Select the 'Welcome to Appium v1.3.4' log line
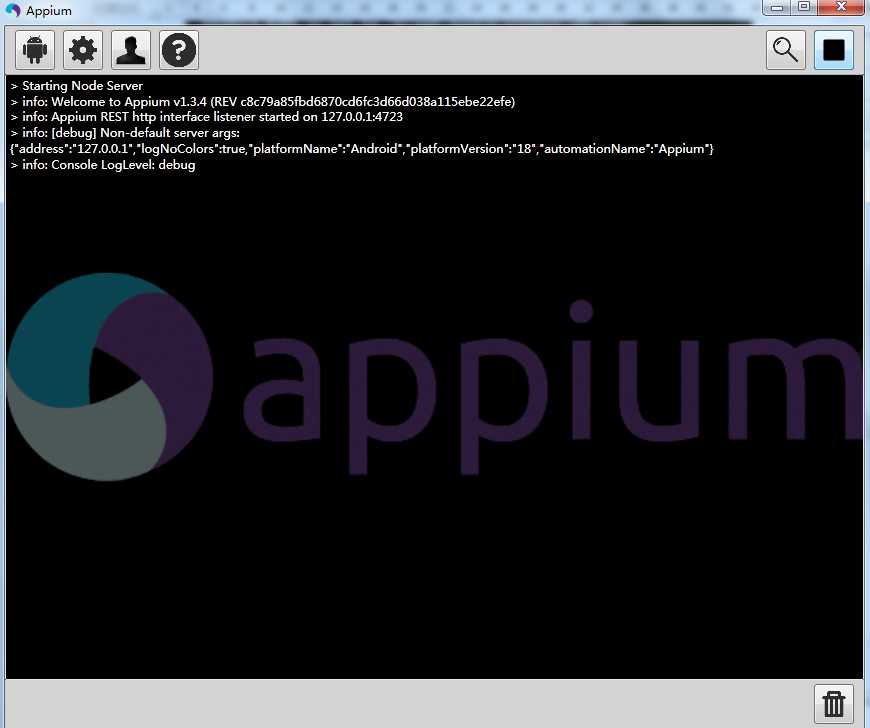870x728 pixels. point(262,102)
